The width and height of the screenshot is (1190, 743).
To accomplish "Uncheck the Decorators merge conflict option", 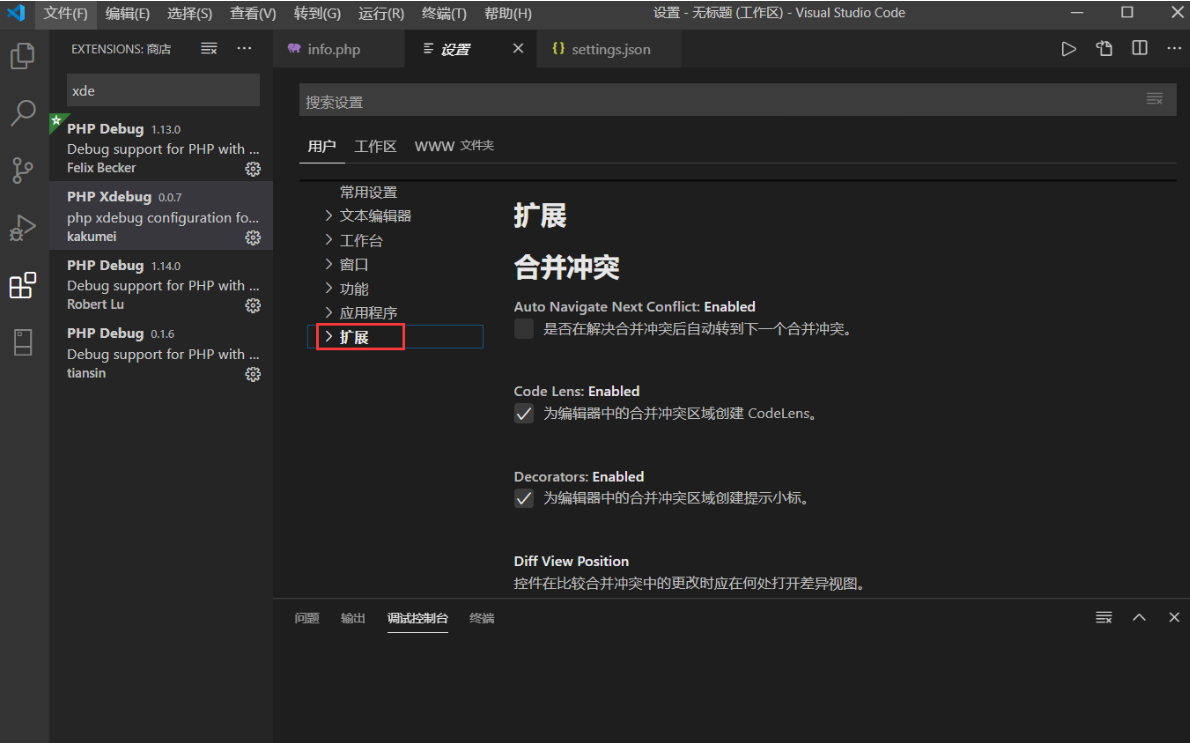I will point(523,497).
